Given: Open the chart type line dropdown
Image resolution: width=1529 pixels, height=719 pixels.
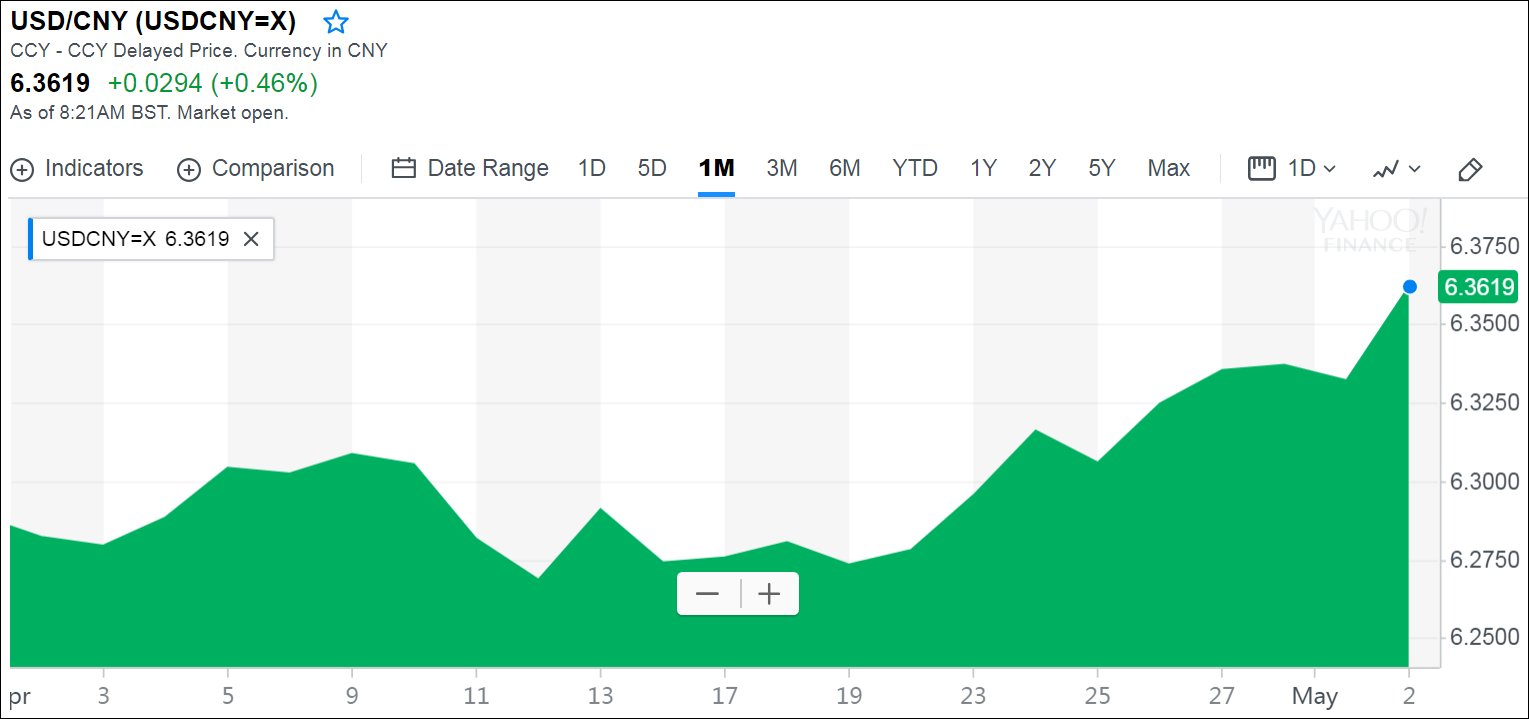Looking at the screenshot, I should coord(1396,169).
